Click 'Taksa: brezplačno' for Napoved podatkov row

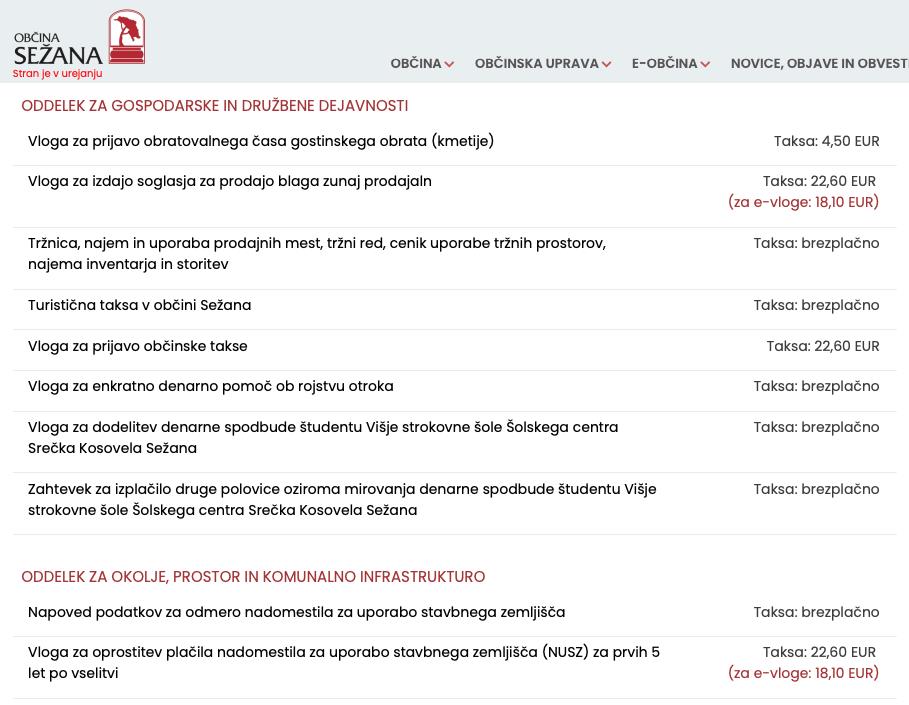816,612
